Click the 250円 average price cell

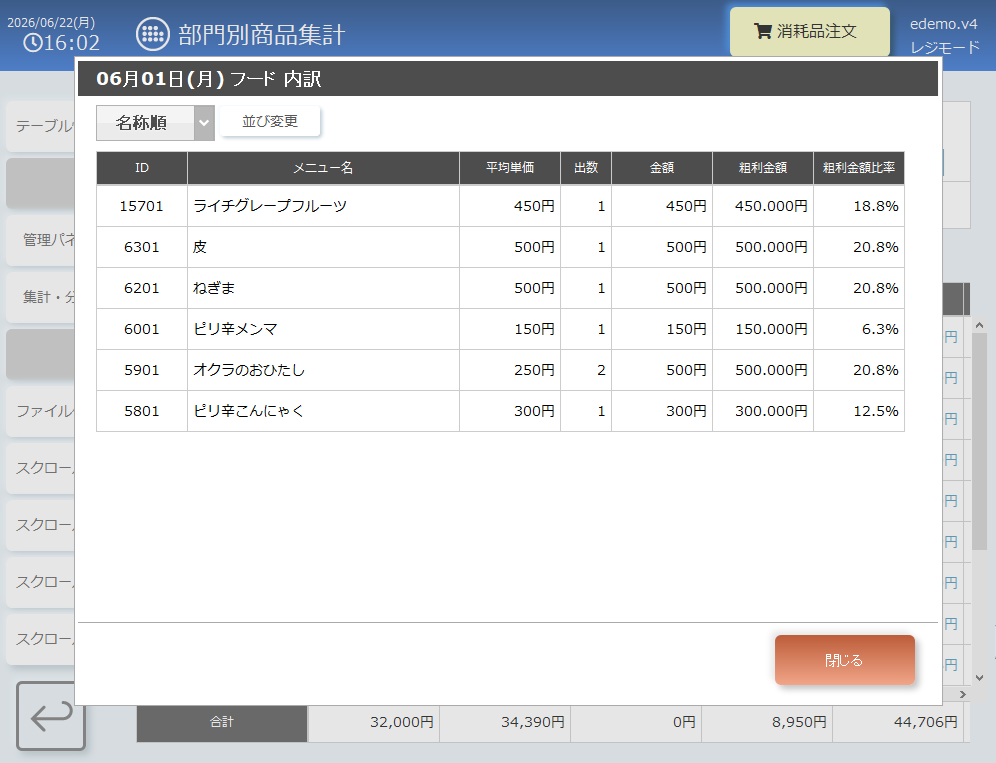point(510,370)
